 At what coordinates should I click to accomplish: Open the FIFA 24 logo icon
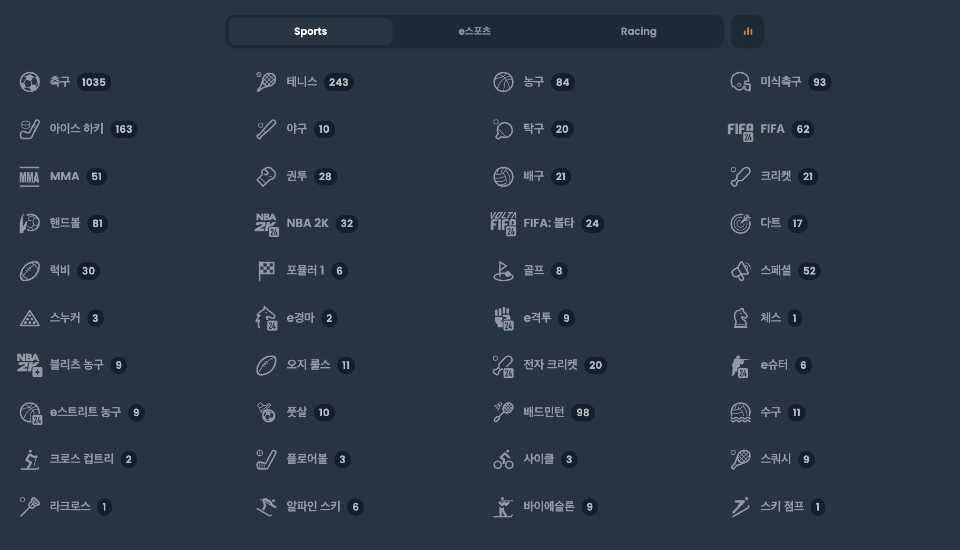[x=740, y=130]
